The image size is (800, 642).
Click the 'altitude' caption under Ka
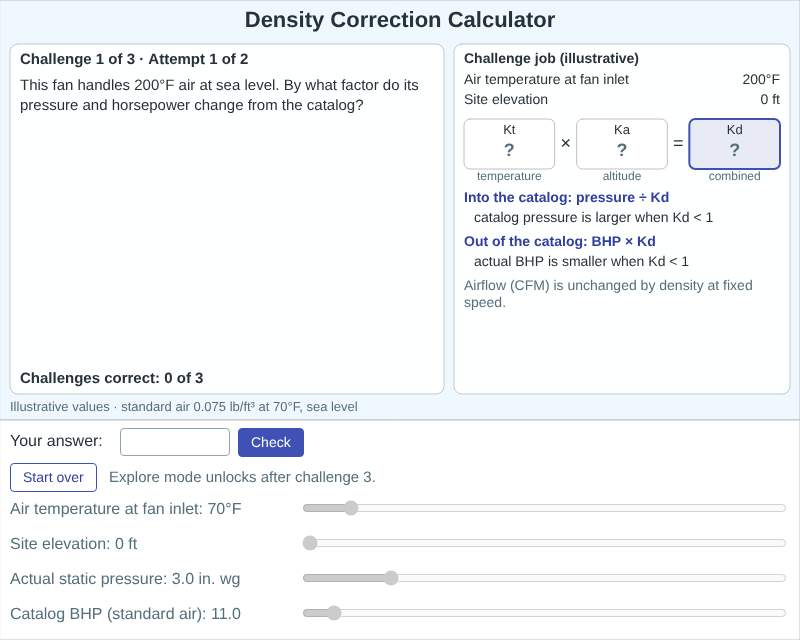point(622,176)
